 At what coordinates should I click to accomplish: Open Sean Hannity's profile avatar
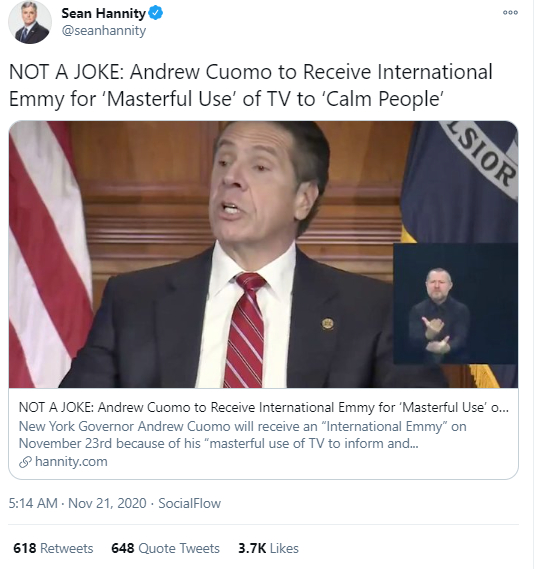tap(30, 22)
